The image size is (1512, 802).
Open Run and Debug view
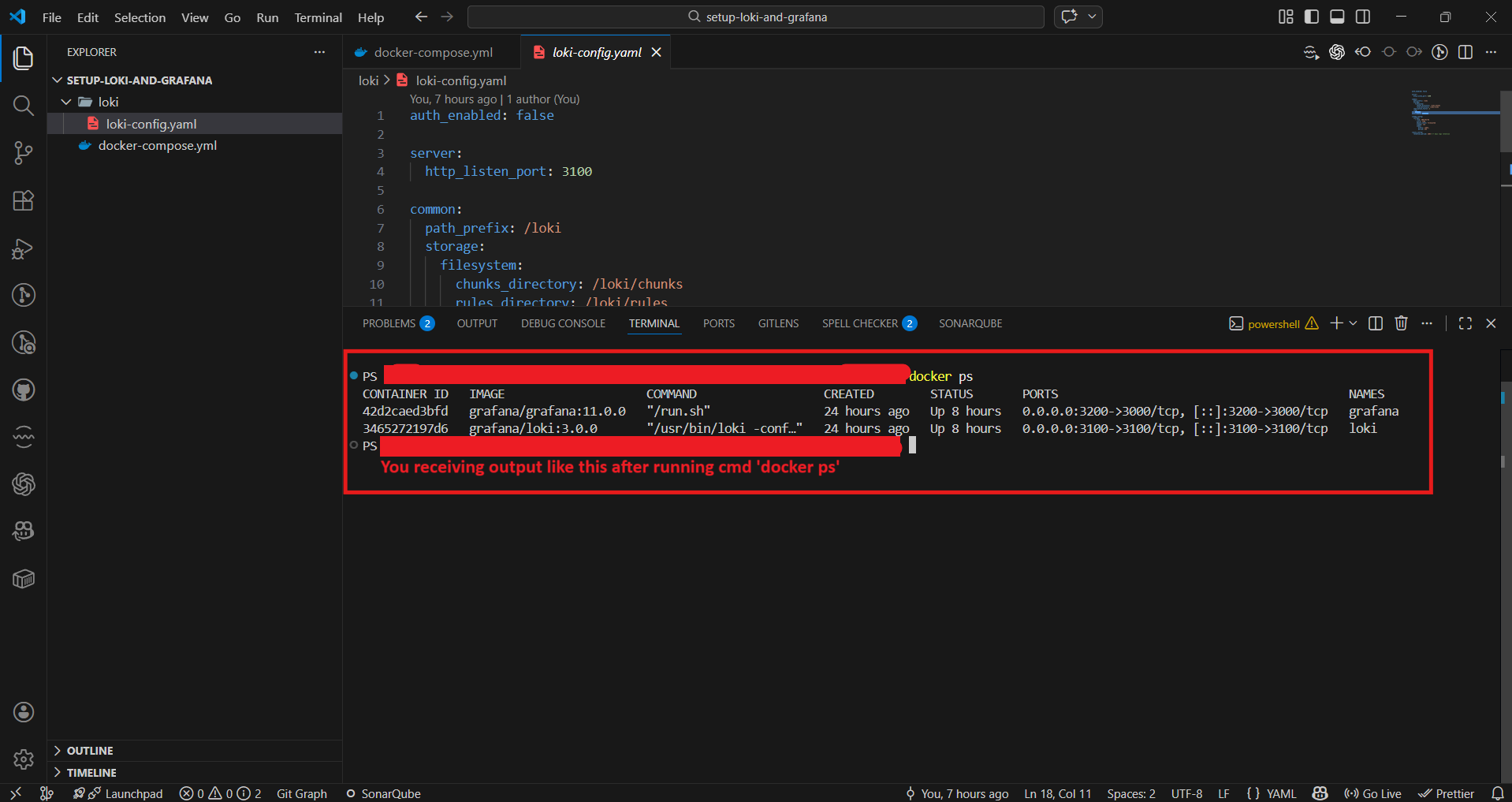(x=24, y=248)
